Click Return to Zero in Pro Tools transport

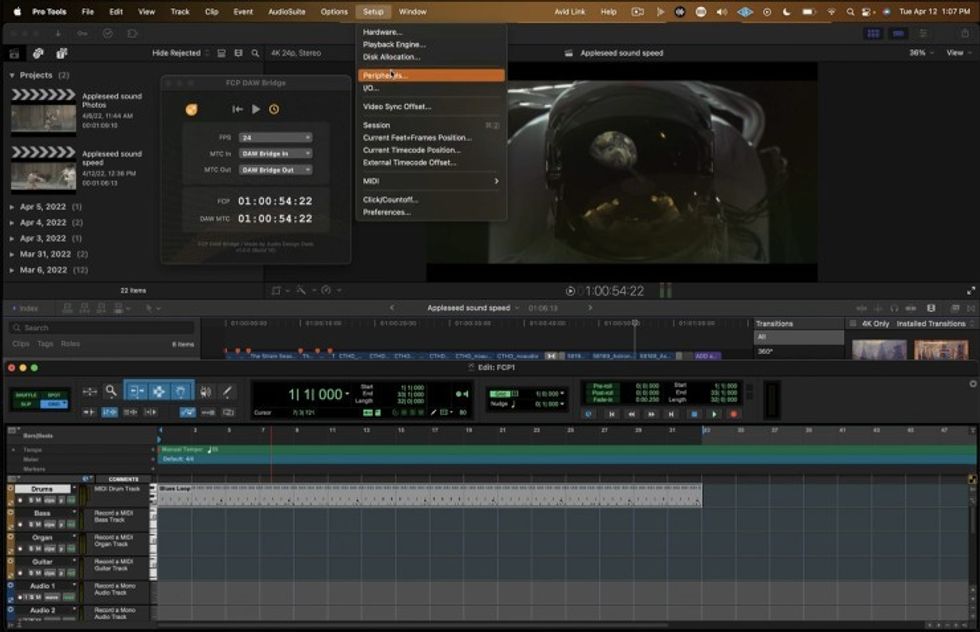point(612,414)
